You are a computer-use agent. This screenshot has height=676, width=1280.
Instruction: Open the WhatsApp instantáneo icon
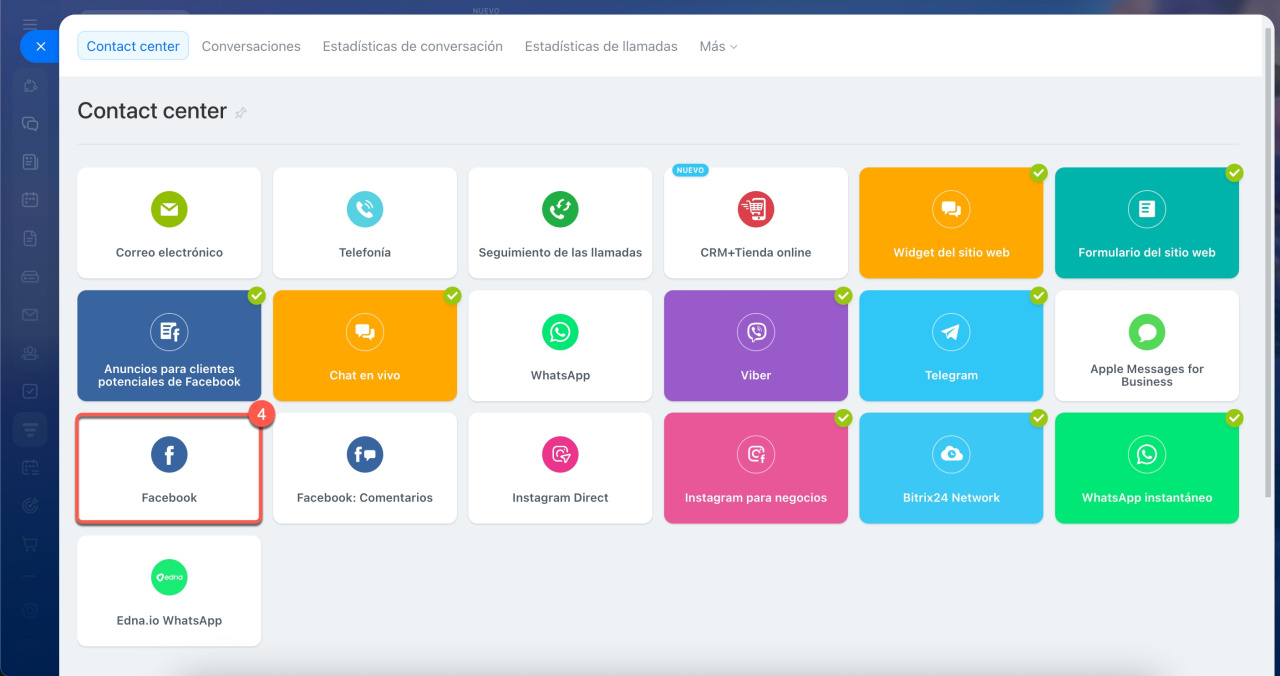tap(1147, 454)
